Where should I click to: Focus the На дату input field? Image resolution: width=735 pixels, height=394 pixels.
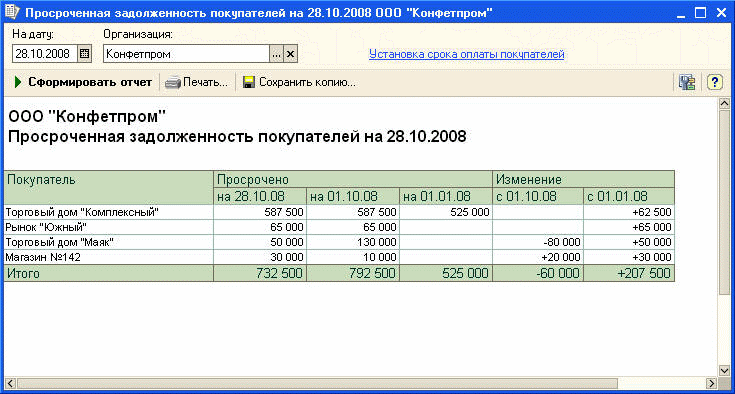coord(45,54)
